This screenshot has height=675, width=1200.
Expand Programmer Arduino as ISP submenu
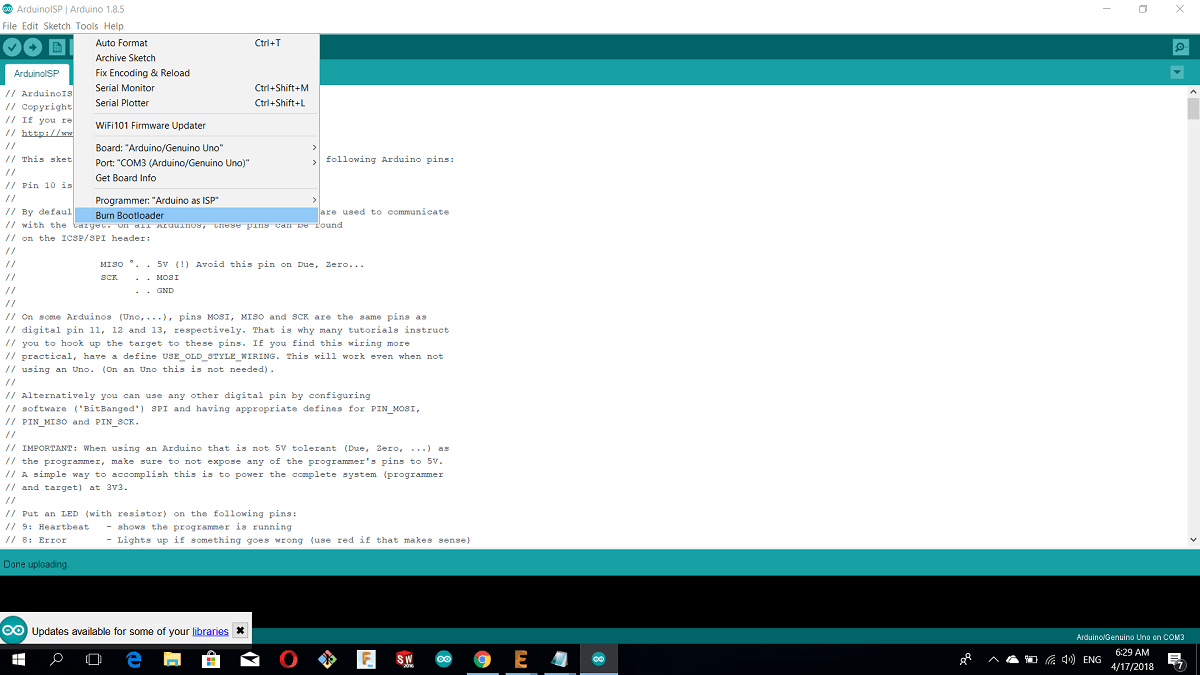click(x=197, y=200)
